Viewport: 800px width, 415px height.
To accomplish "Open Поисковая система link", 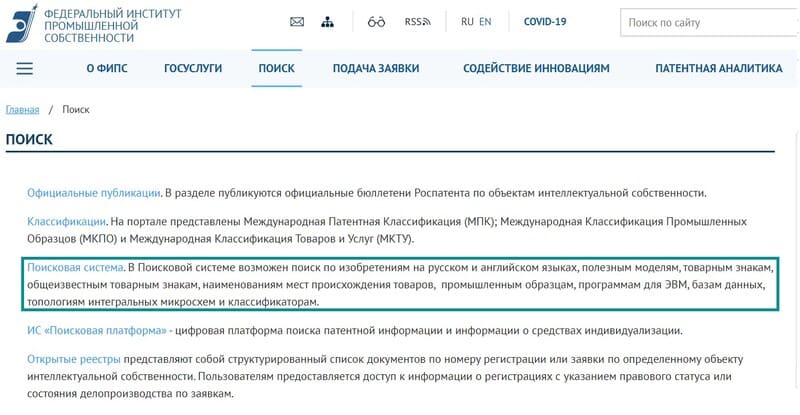I will [75, 267].
